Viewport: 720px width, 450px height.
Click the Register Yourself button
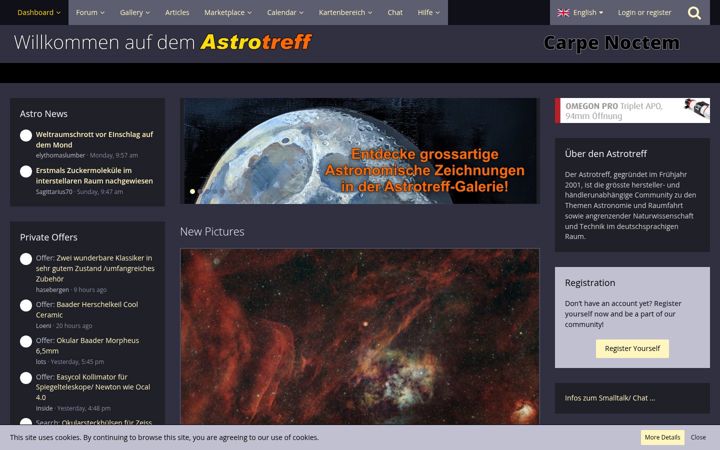pyautogui.click(x=632, y=349)
